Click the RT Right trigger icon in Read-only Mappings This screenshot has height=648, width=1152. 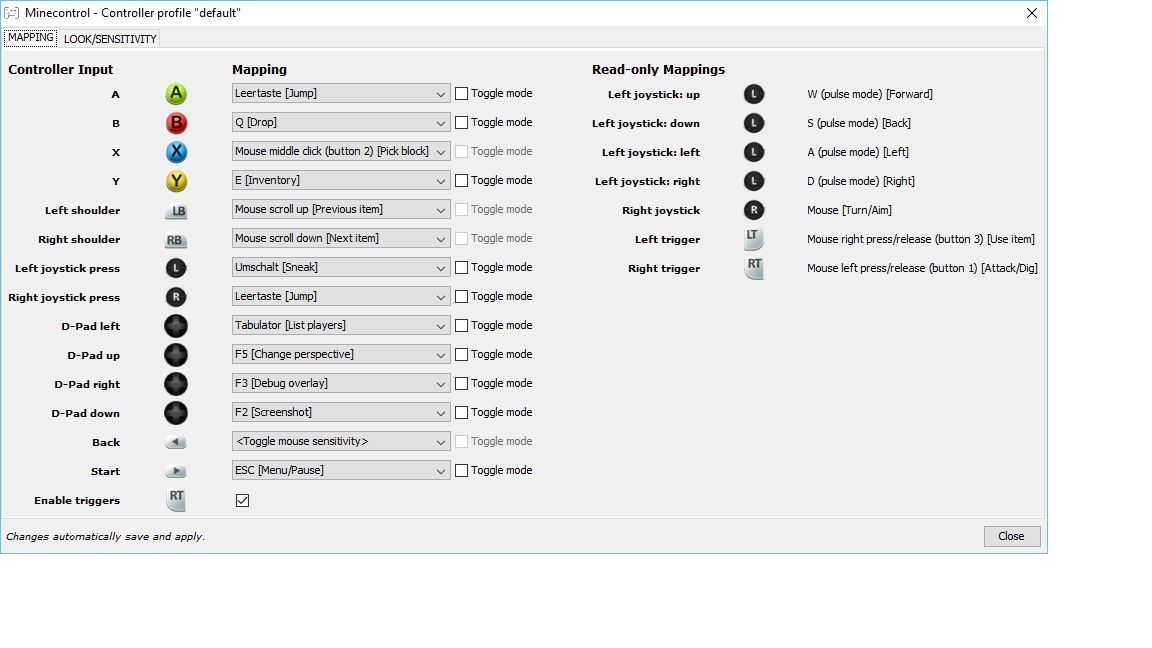pos(754,268)
